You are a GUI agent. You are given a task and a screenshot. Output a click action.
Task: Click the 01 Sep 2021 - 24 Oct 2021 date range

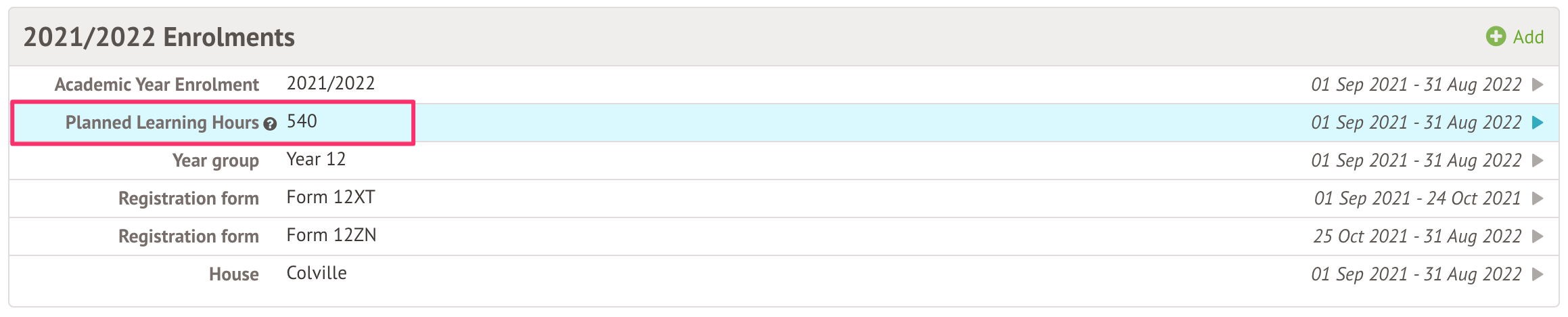click(1417, 198)
